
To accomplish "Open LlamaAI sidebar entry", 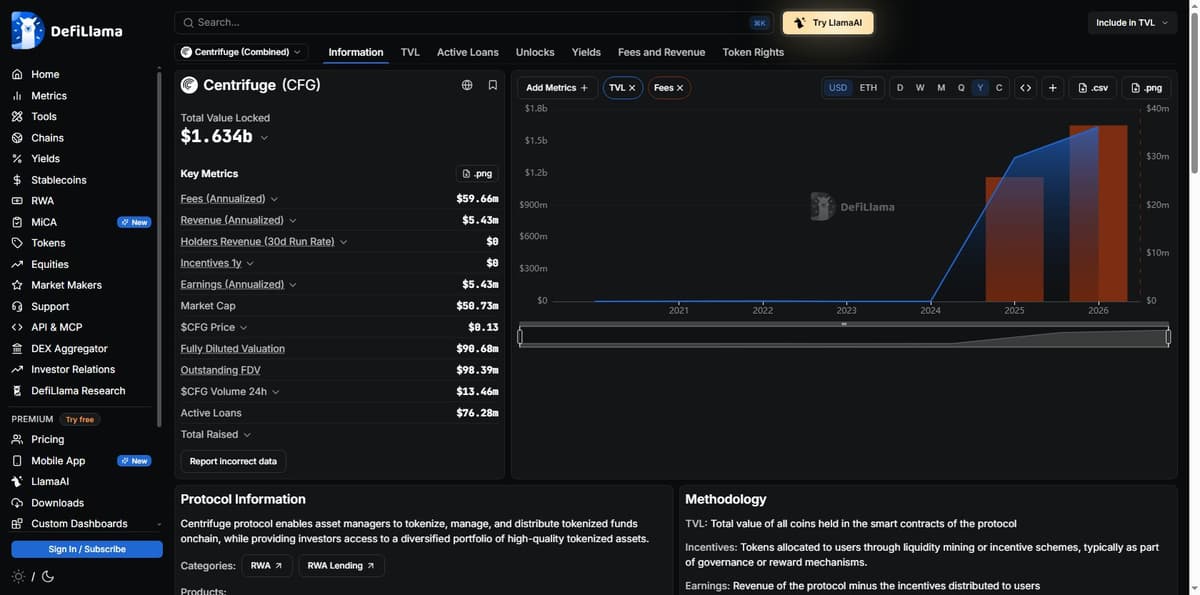I will (50, 481).
